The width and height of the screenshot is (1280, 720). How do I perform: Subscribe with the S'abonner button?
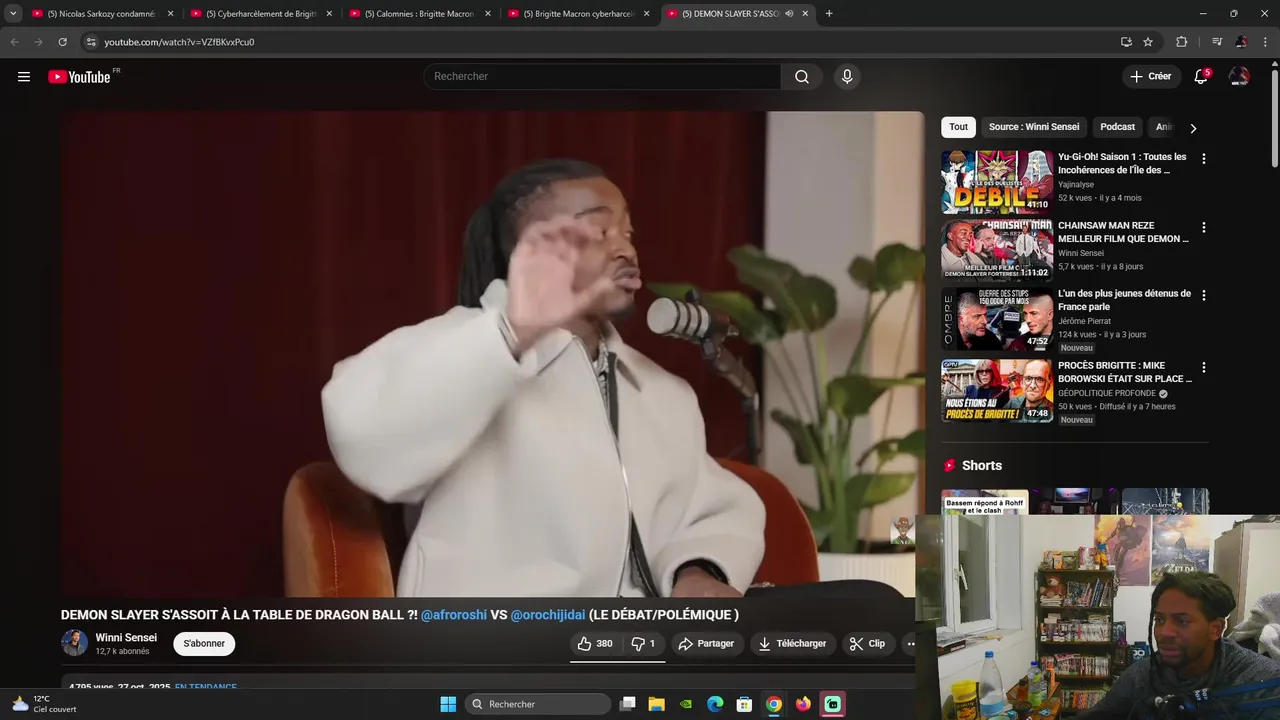tap(204, 644)
